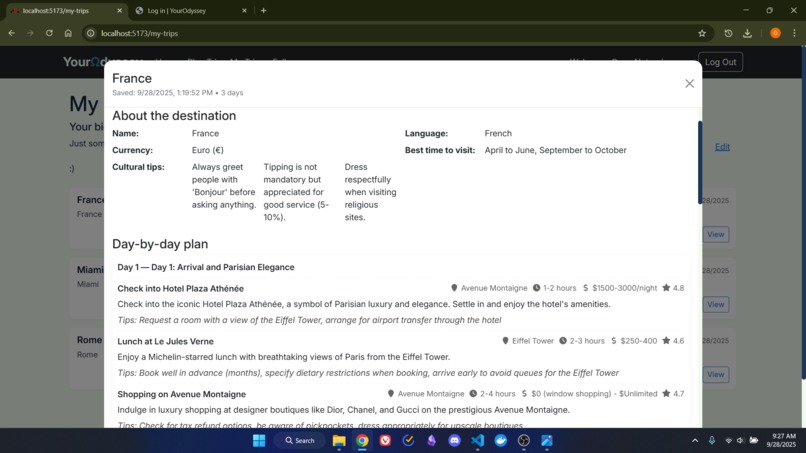The height and width of the screenshot is (453, 806).
Task: Click the browser forward arrow
Action: pyautogui.click(x=30, y=33)
